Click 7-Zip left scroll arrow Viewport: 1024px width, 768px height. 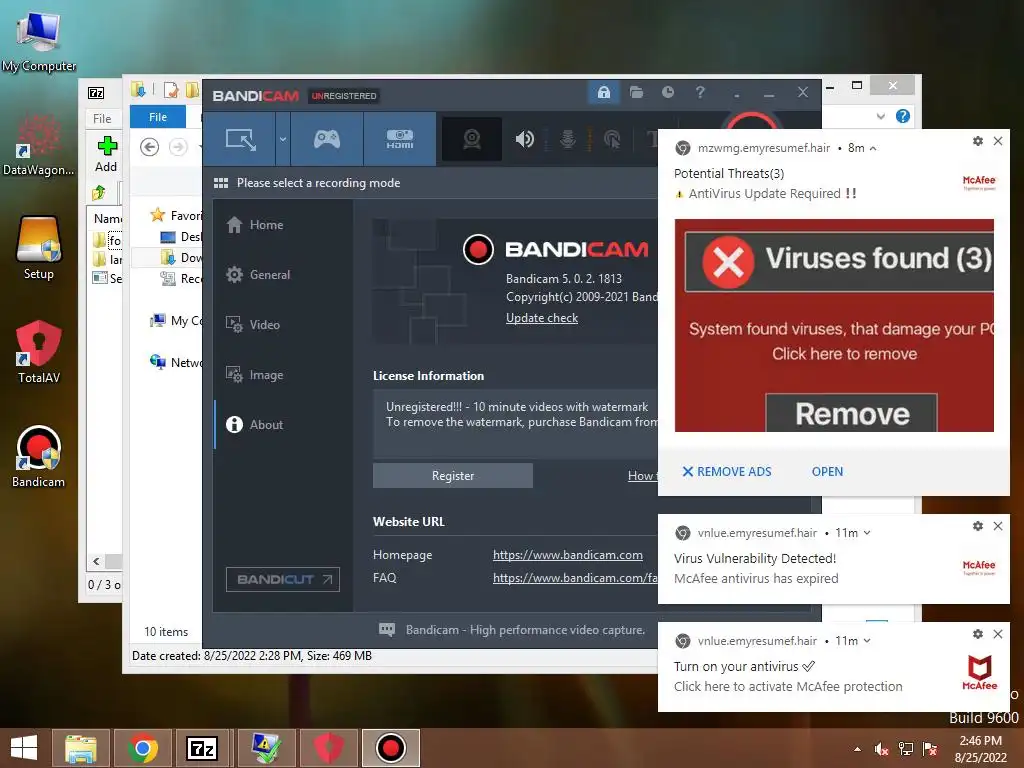(x=96, y=562)
